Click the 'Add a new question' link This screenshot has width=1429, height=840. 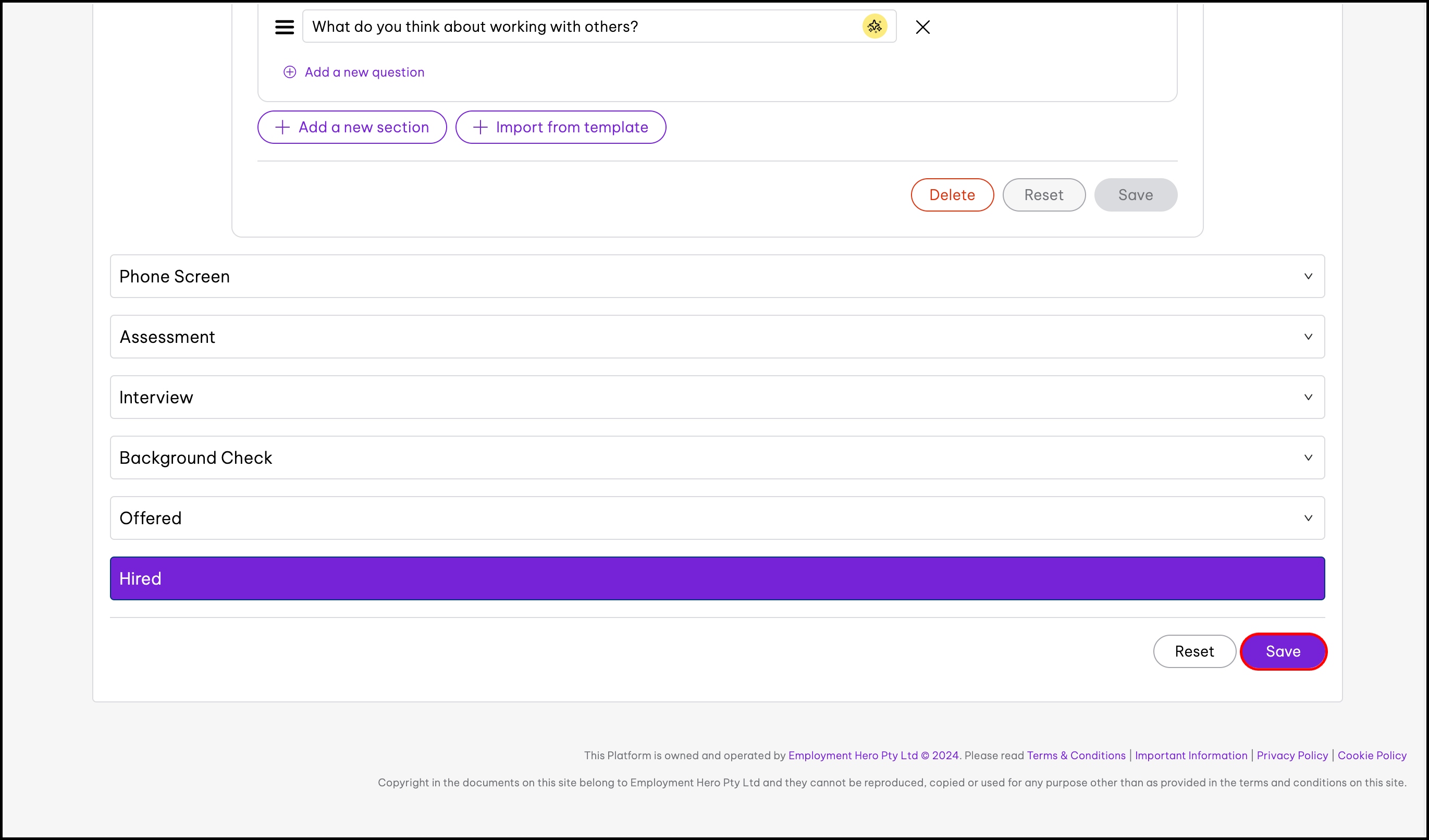[x=364, y=72]
